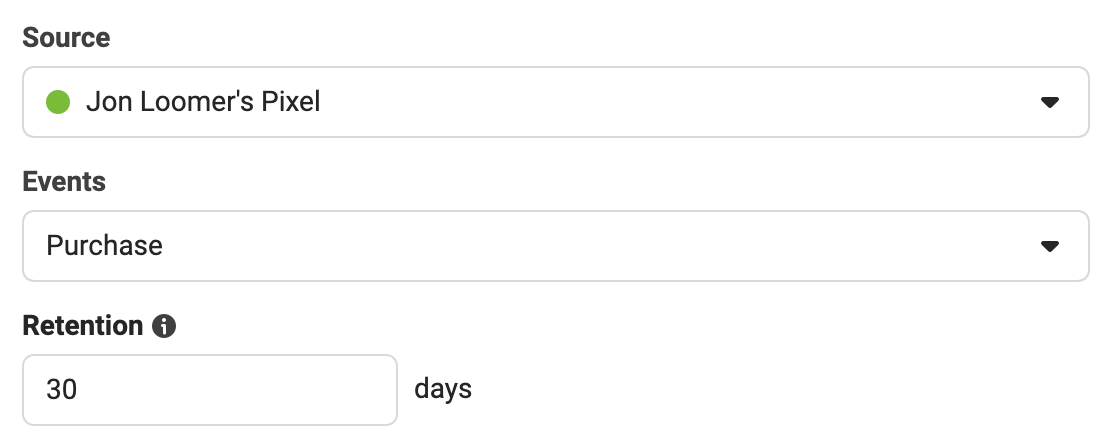Viewport: 1118px width, 438px height.
Task: Click the word Jon in Source field
Action: [x=106, y=102]
